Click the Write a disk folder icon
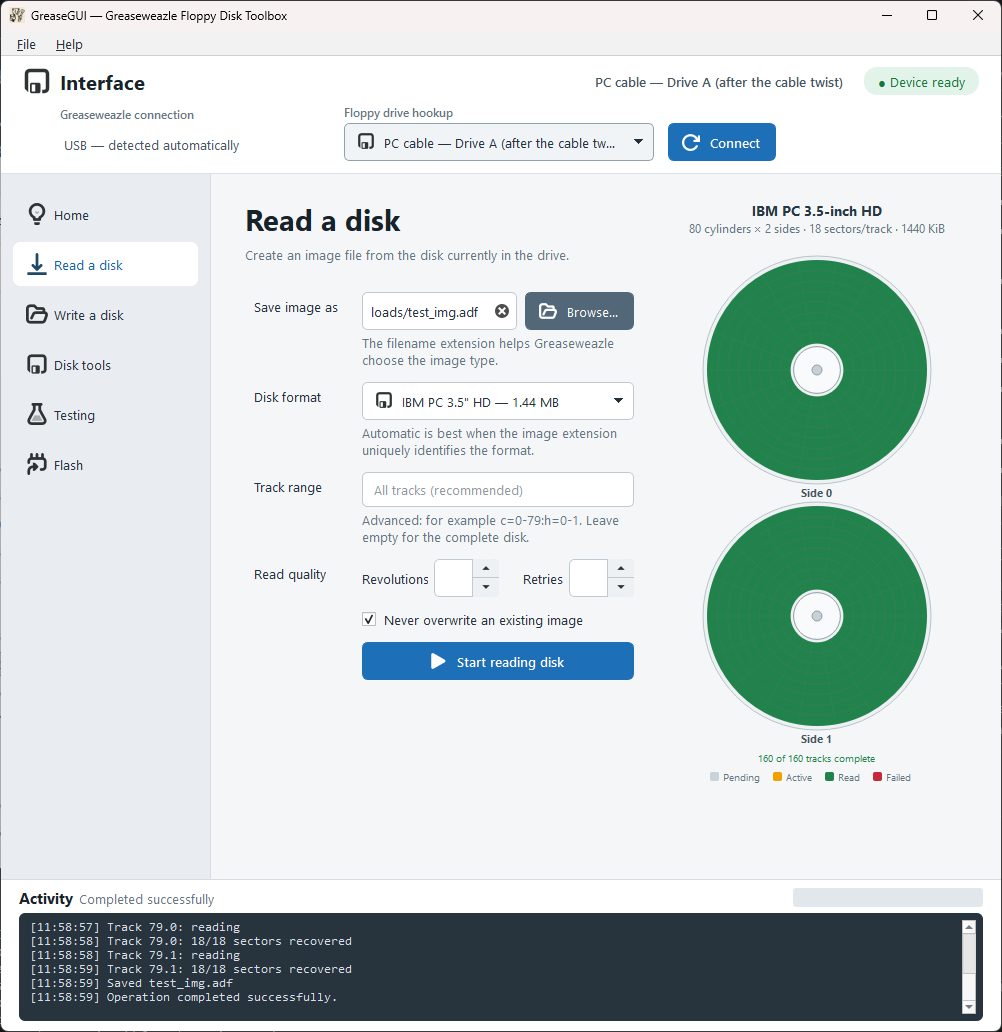The width and height of the screenshot is (1002, 1032). tap(37, 315)
